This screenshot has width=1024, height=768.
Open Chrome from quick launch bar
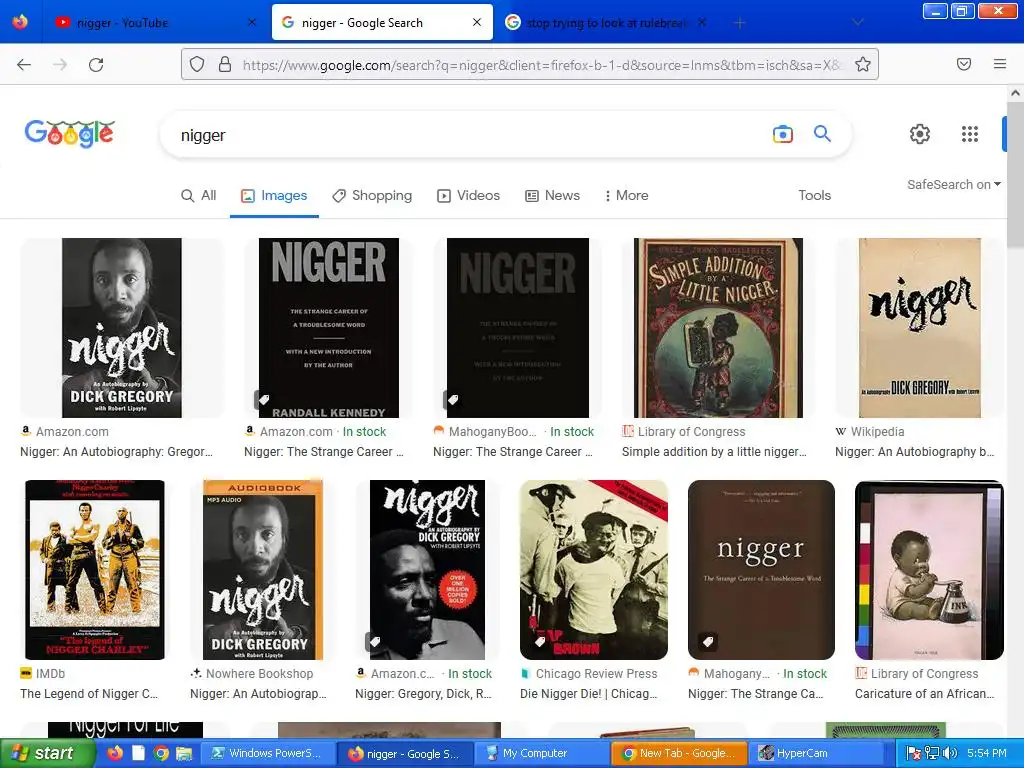pos(161,753)
